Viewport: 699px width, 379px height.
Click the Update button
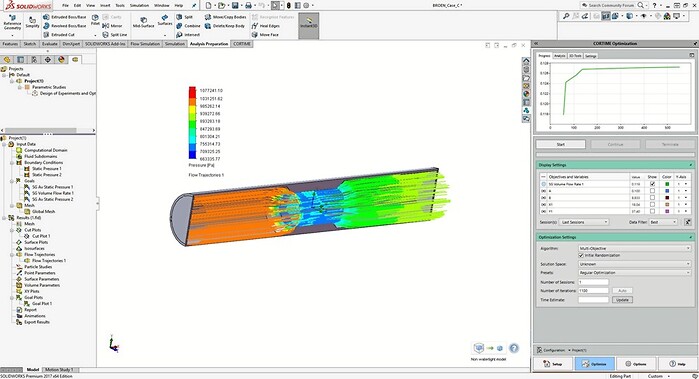[x=622, y=300]
